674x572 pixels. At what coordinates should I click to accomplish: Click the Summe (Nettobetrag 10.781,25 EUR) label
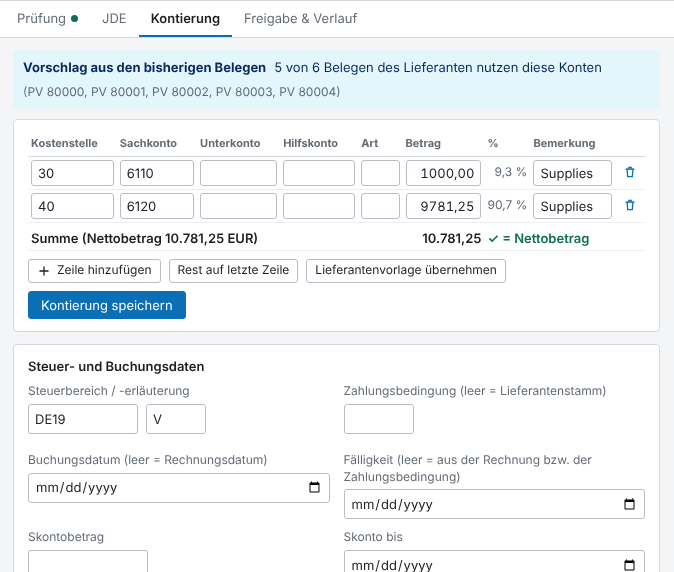tap(144, 239)
